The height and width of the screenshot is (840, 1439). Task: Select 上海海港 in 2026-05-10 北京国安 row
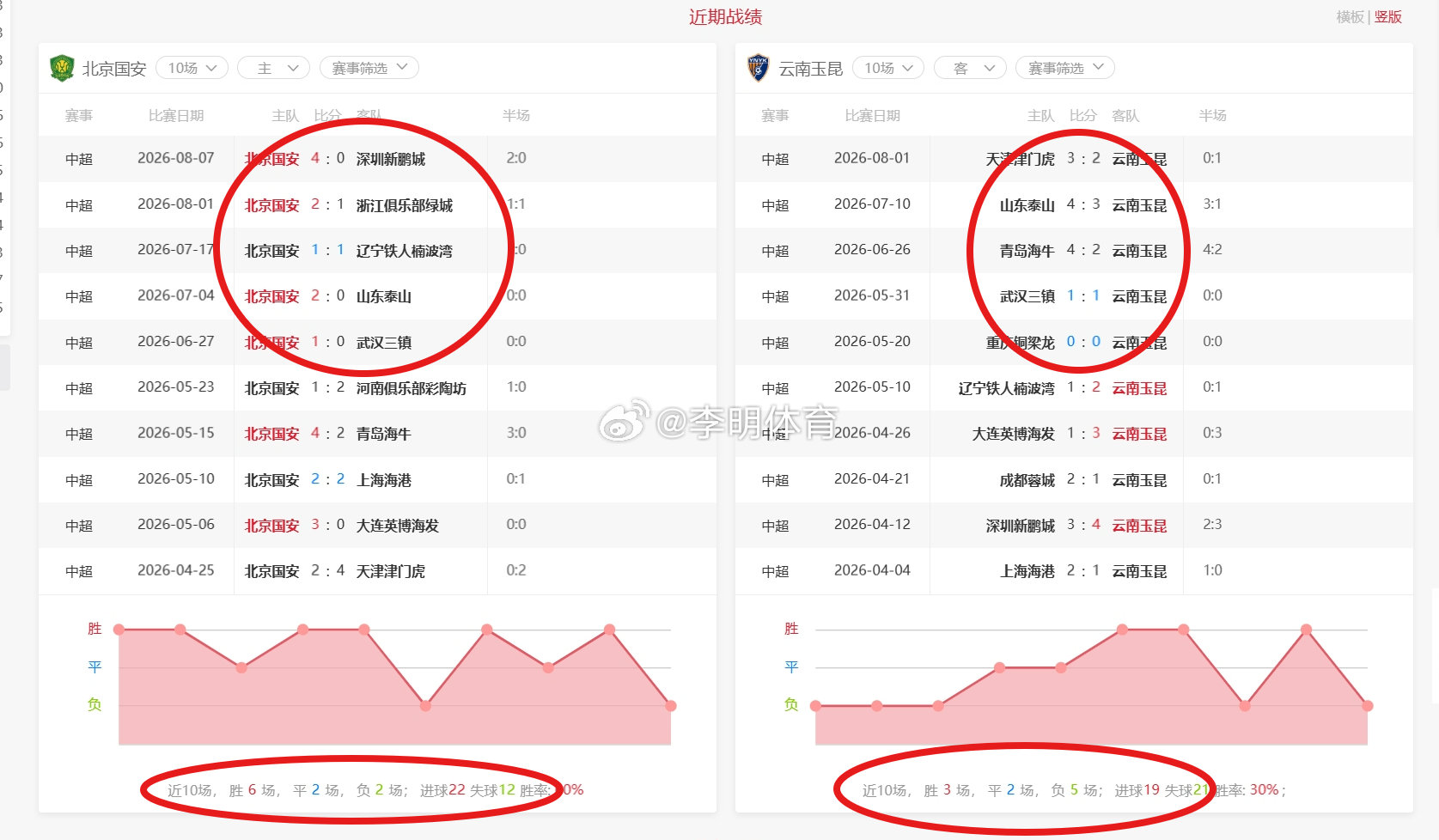(x=384, y=480)
